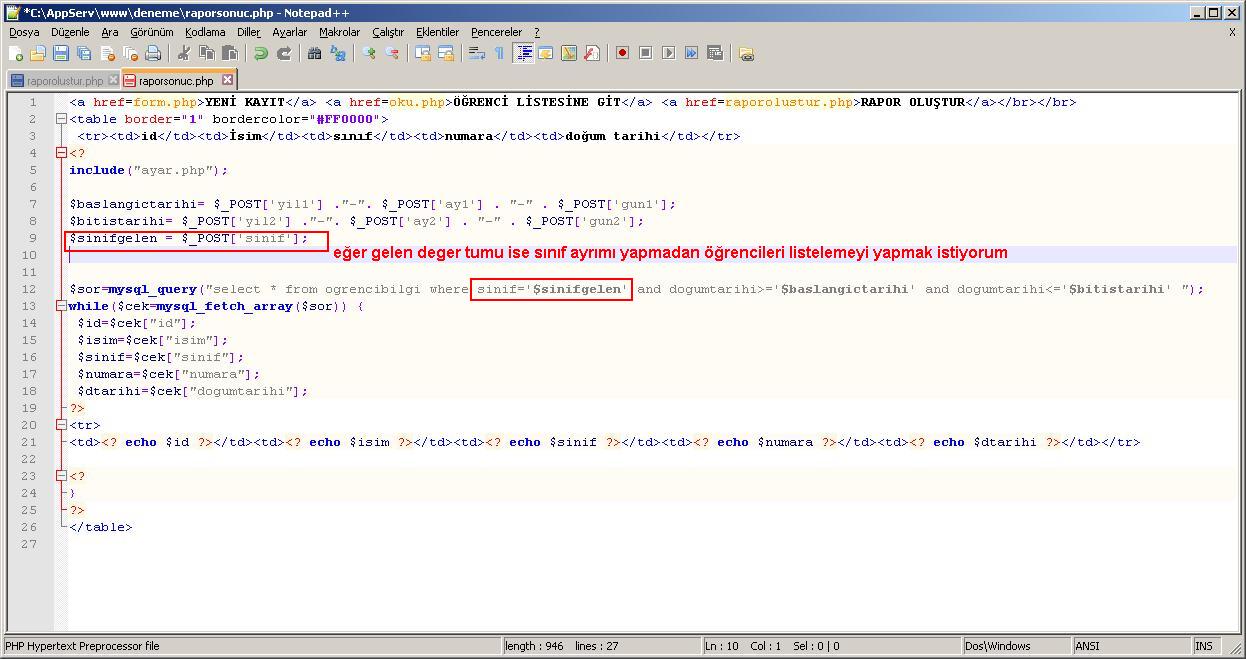1246x659 pixels.
Task: Cut selection using the scissors icon
Action: (184, 53)
